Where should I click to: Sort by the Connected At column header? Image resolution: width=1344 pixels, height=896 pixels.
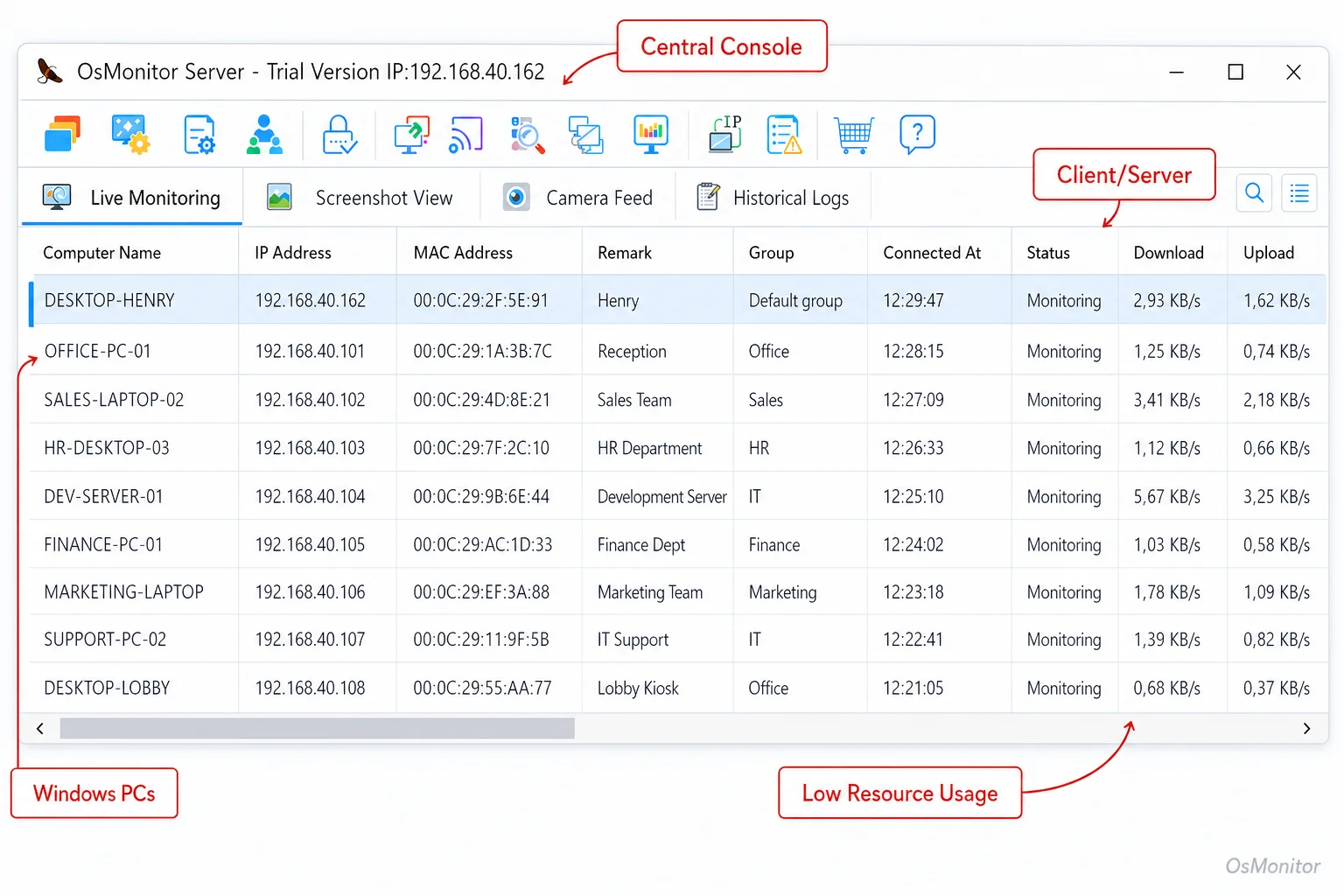(933, 253)
